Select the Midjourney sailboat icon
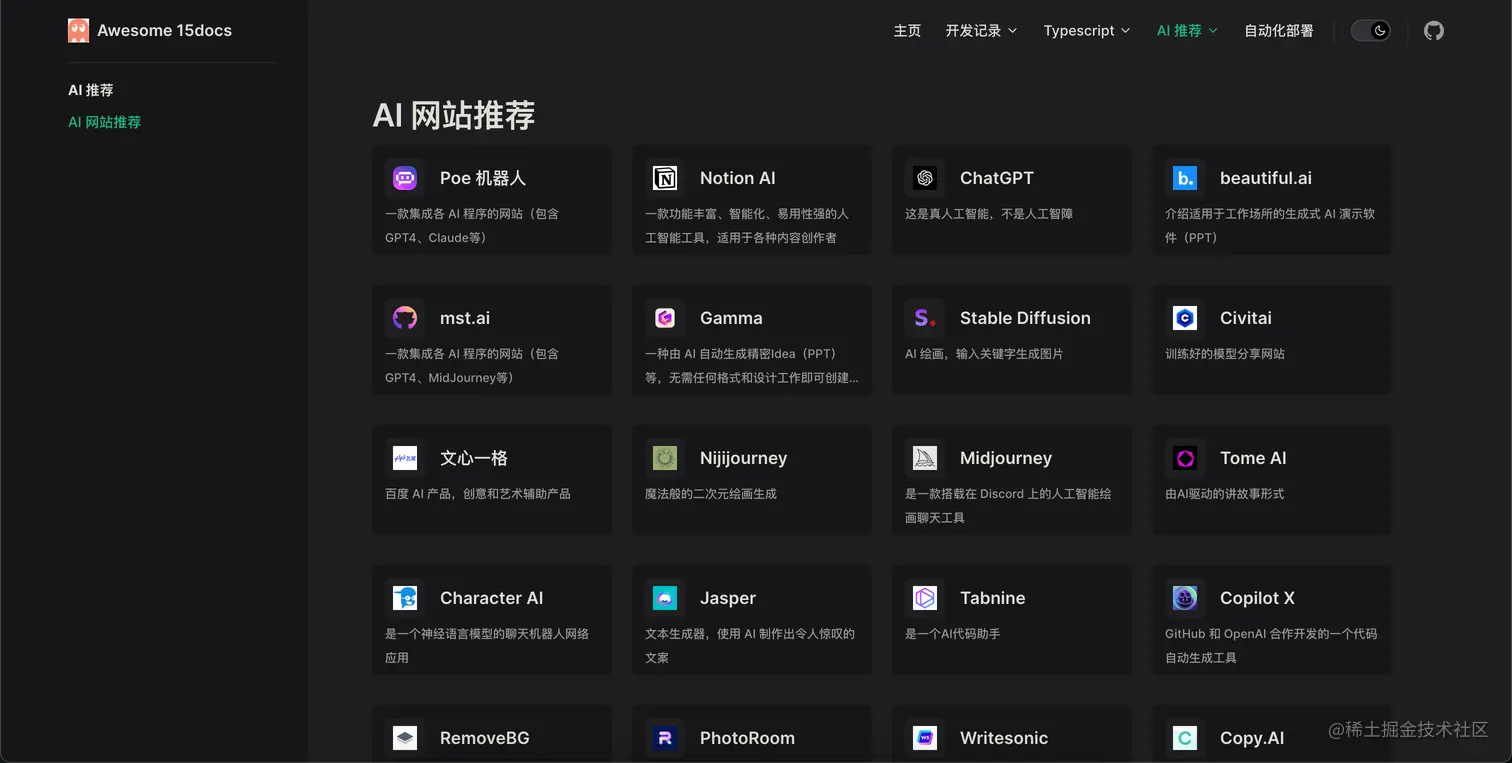The width and height of the screenshot is (1512, 763). click(924, 457)
